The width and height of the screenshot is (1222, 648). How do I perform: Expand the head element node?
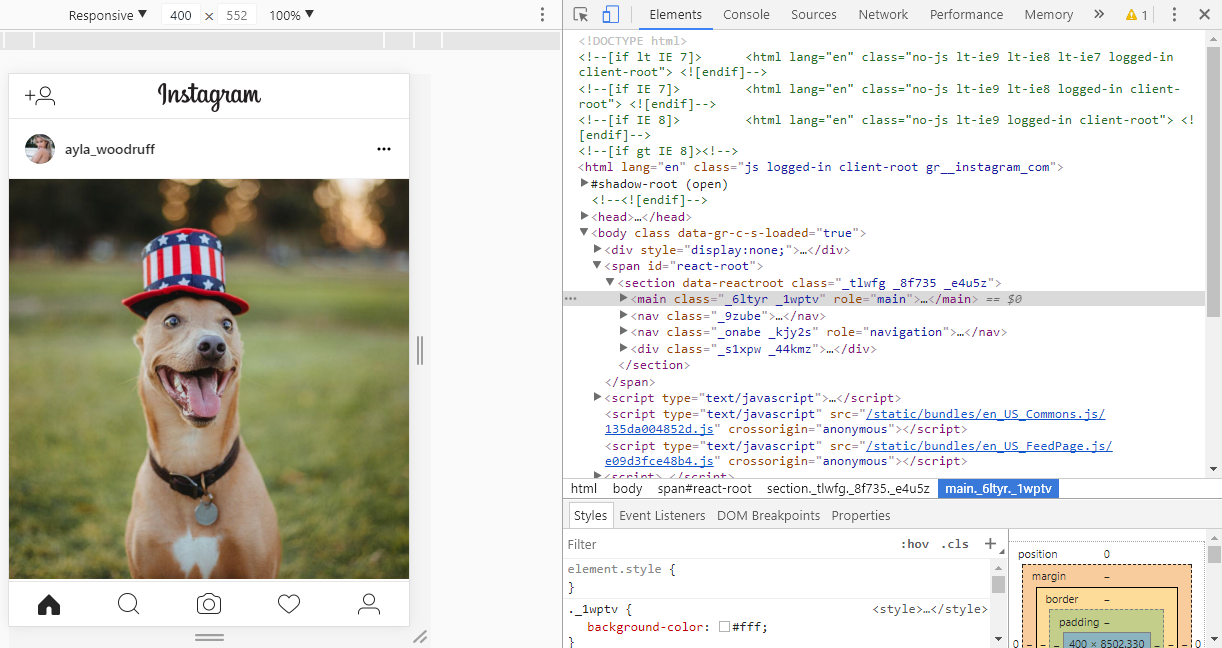click(585, 216)
